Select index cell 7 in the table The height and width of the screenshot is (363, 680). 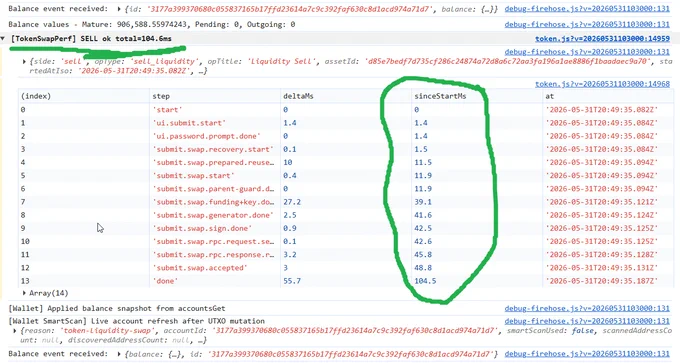[84, 202]
